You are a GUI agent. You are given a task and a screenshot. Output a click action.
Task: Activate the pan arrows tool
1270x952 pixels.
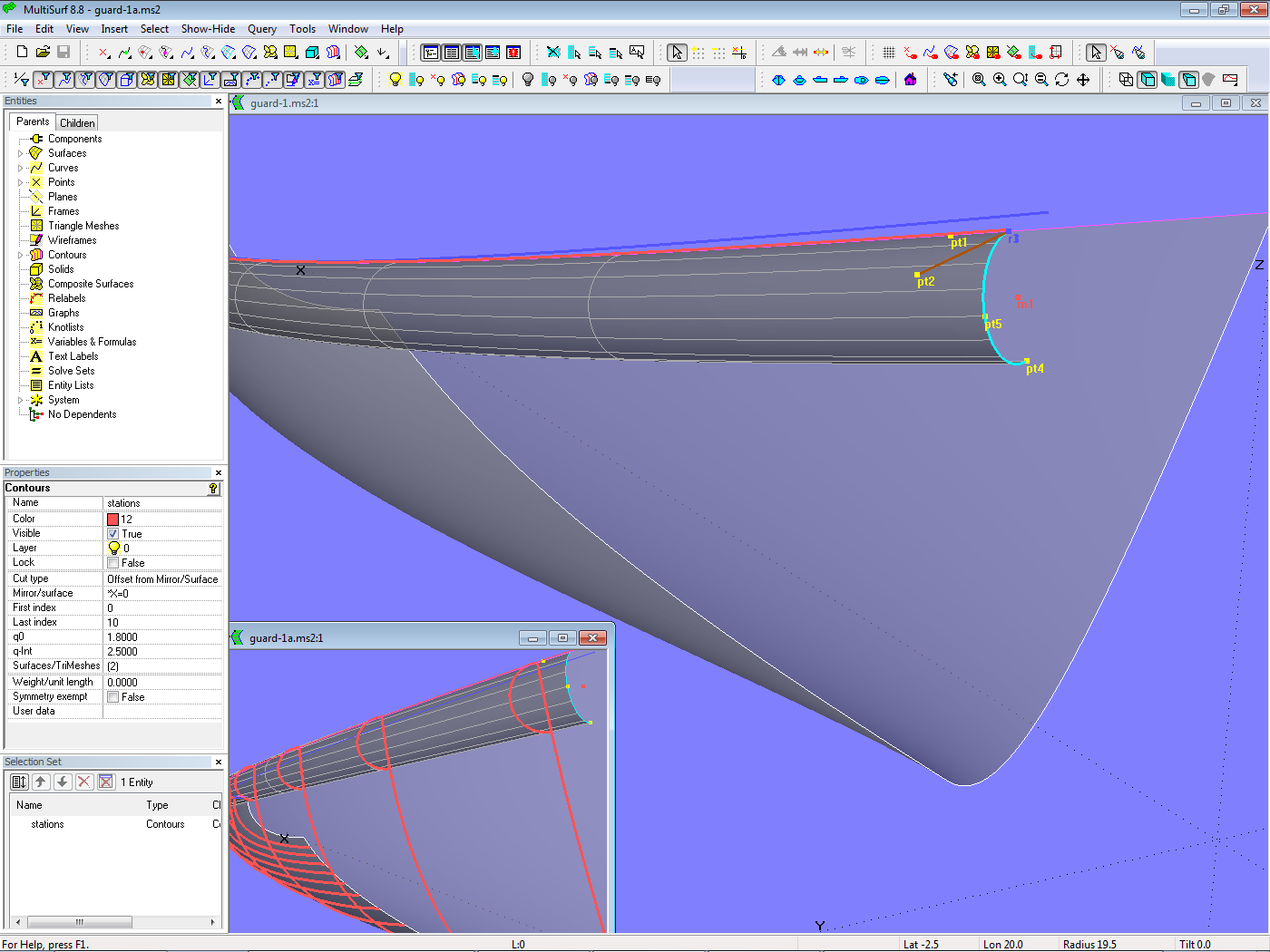tap(1083, 80)
